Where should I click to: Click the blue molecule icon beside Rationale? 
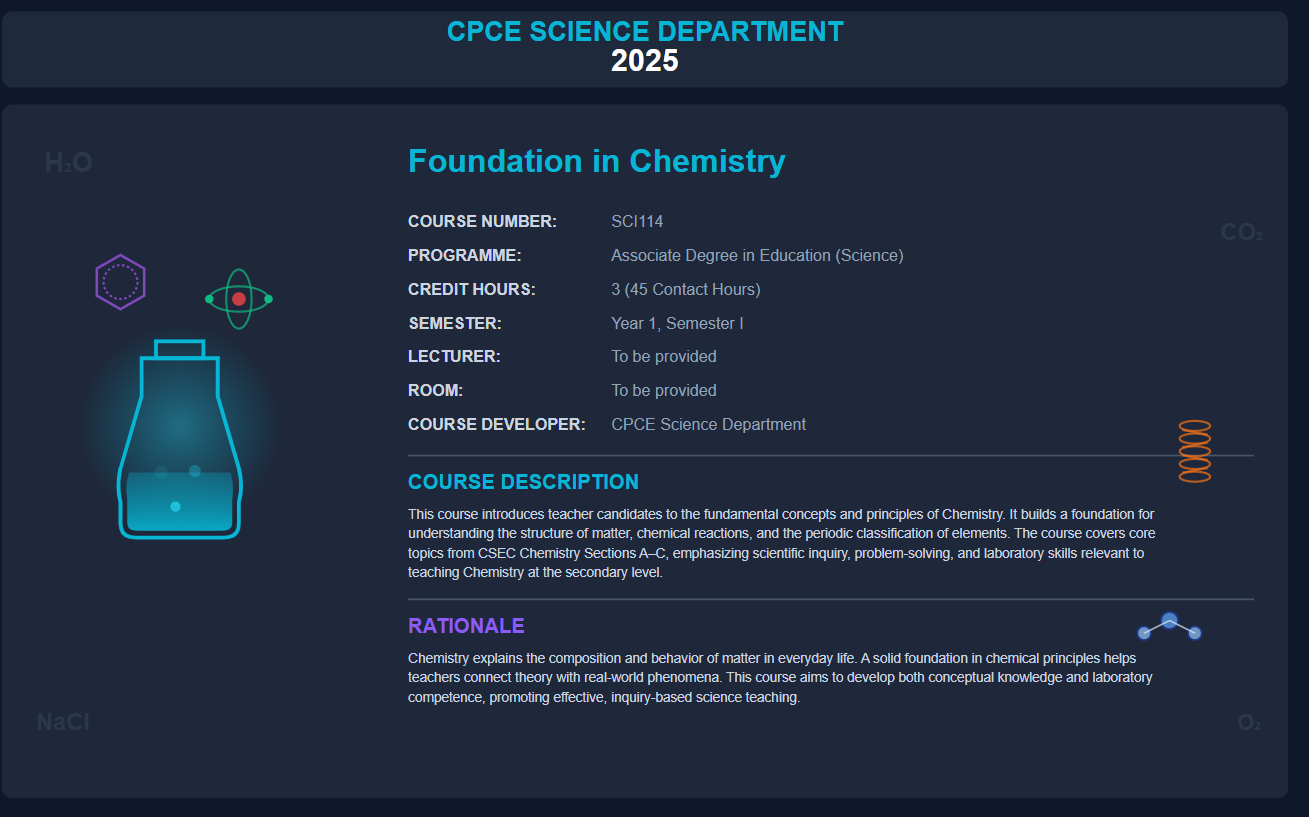1169,627
